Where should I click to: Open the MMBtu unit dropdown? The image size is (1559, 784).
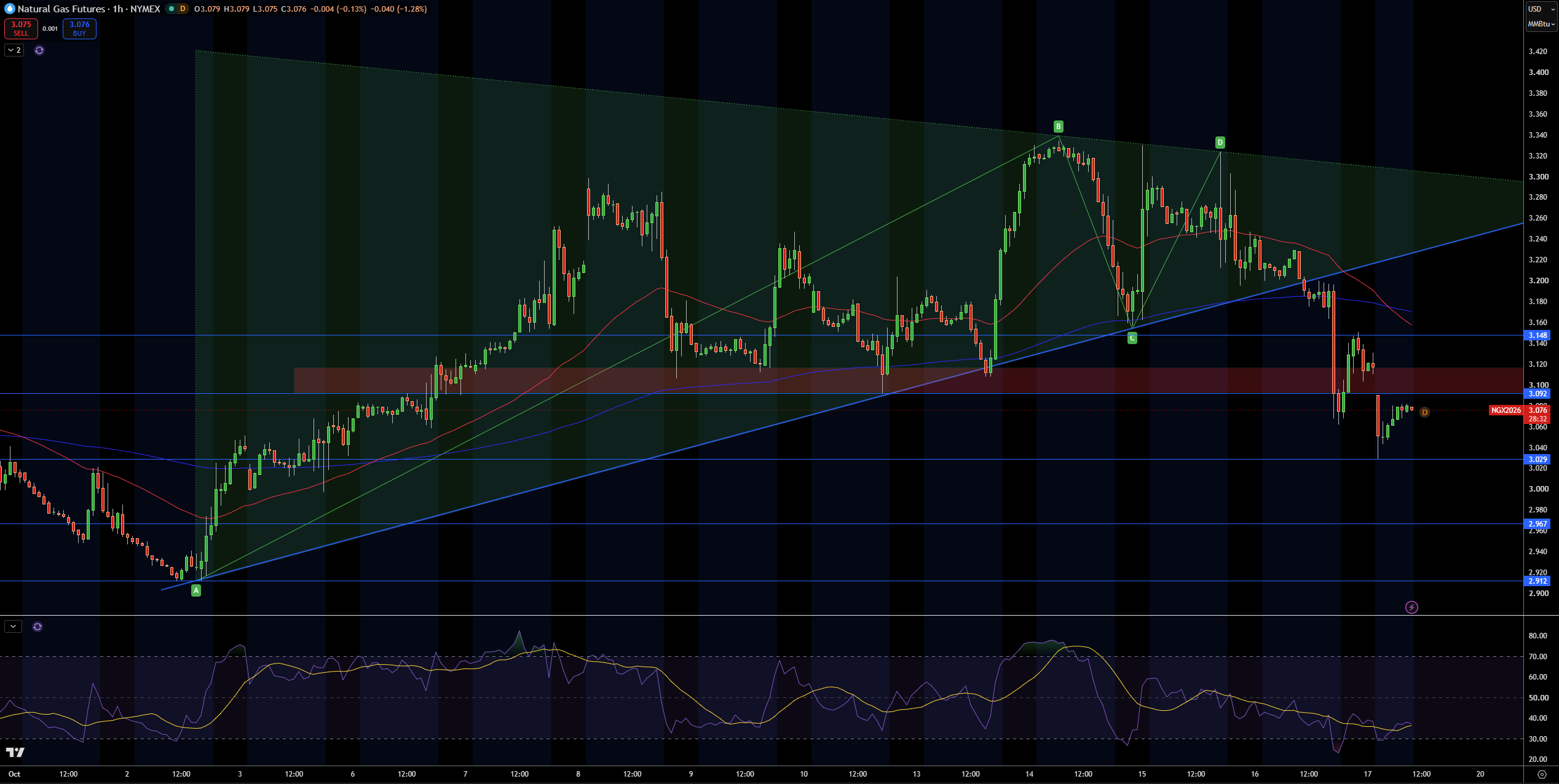pyautogui.click(x=1541, y=24)
